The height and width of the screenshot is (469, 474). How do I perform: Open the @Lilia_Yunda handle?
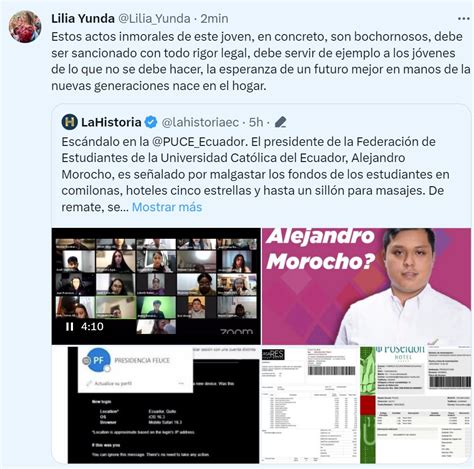[x=154, y=19]
